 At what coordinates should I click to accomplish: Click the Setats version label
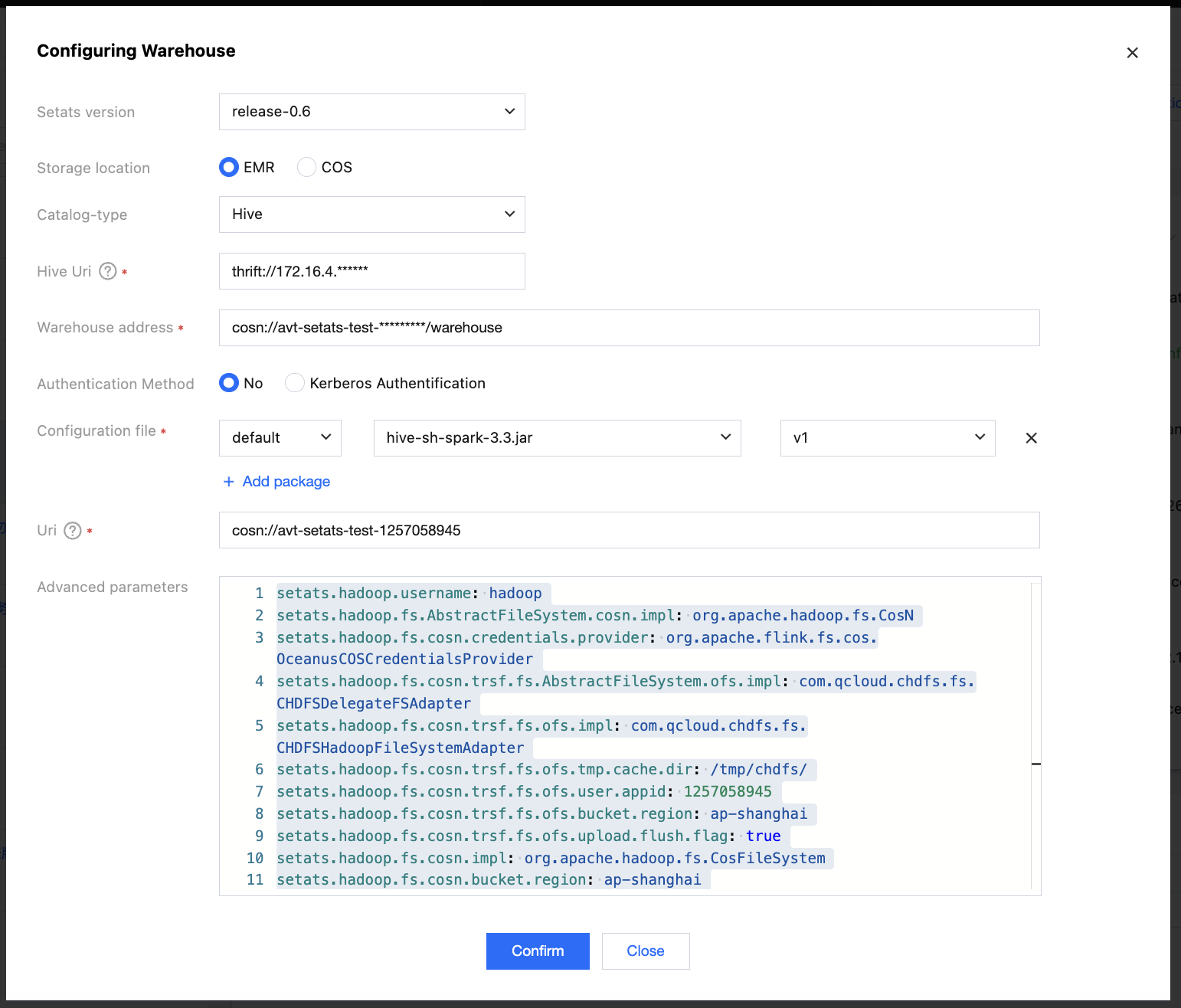coord(86,113)
